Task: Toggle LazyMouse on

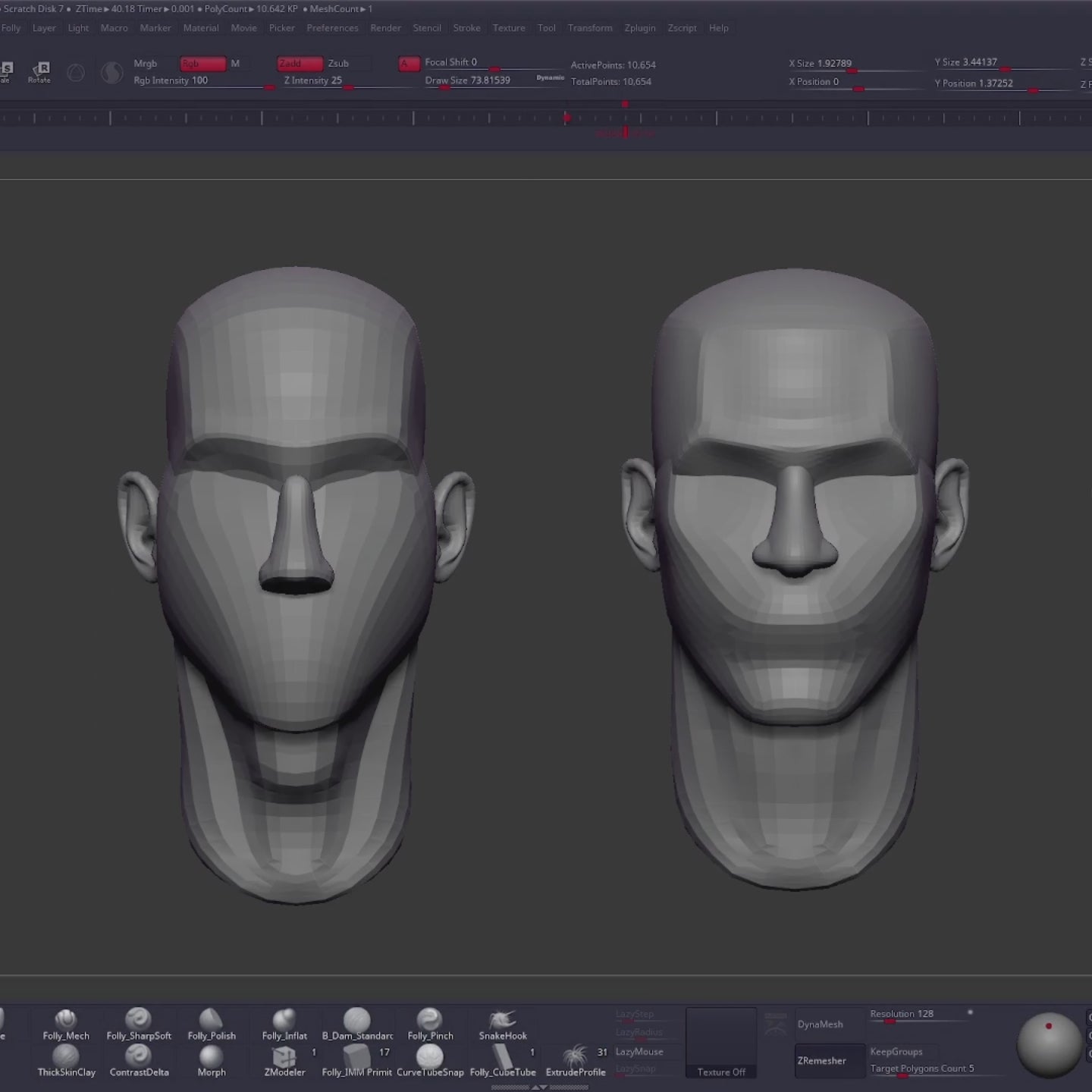Action: click(639, 1052)
